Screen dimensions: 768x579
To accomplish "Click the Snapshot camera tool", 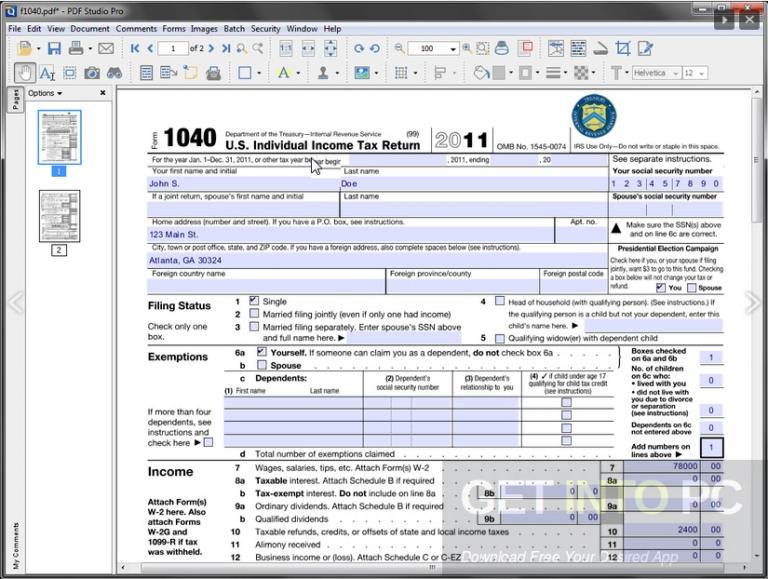I will click(x=92, y=73).
